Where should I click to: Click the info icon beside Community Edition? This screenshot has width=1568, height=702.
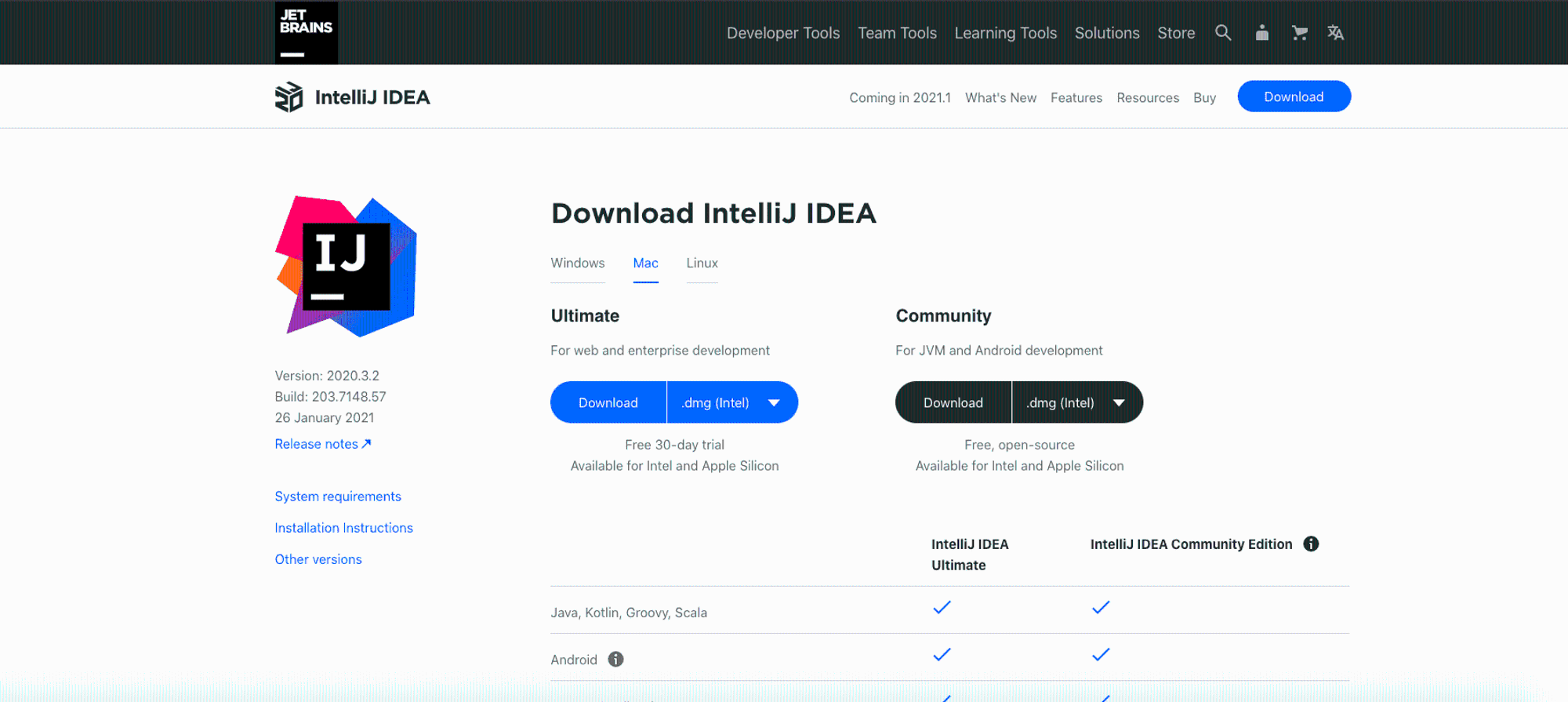[1311, 544]
